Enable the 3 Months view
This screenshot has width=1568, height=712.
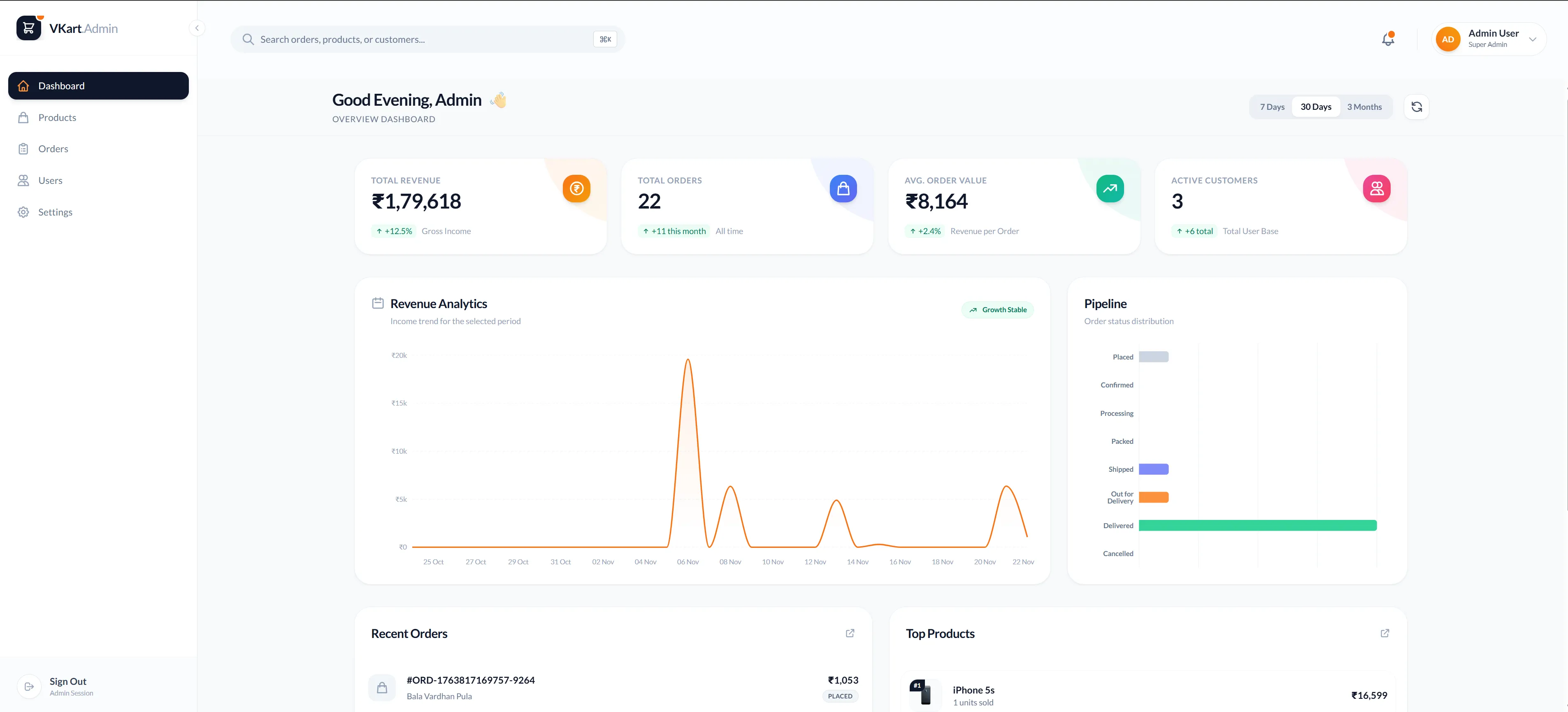(x=1364, y=107)
